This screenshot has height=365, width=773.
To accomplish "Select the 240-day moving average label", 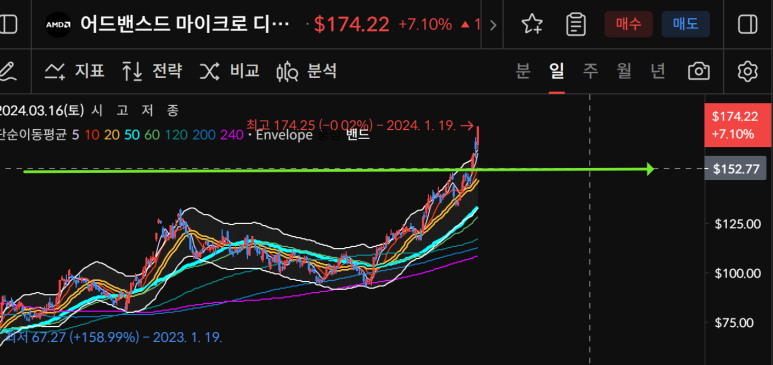I will (232, 135).
